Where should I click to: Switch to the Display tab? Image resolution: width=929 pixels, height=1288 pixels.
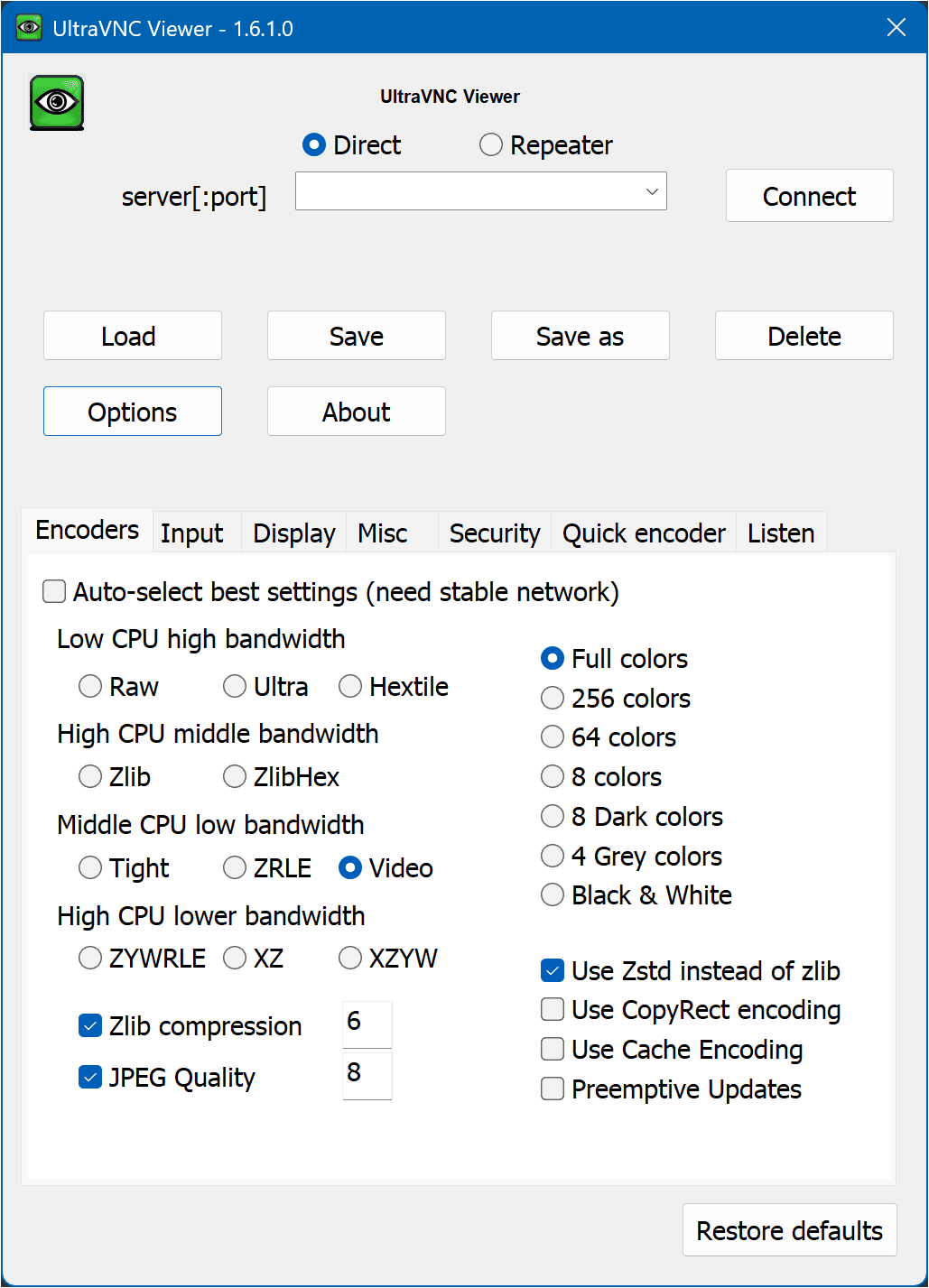(x=293, y=533)
